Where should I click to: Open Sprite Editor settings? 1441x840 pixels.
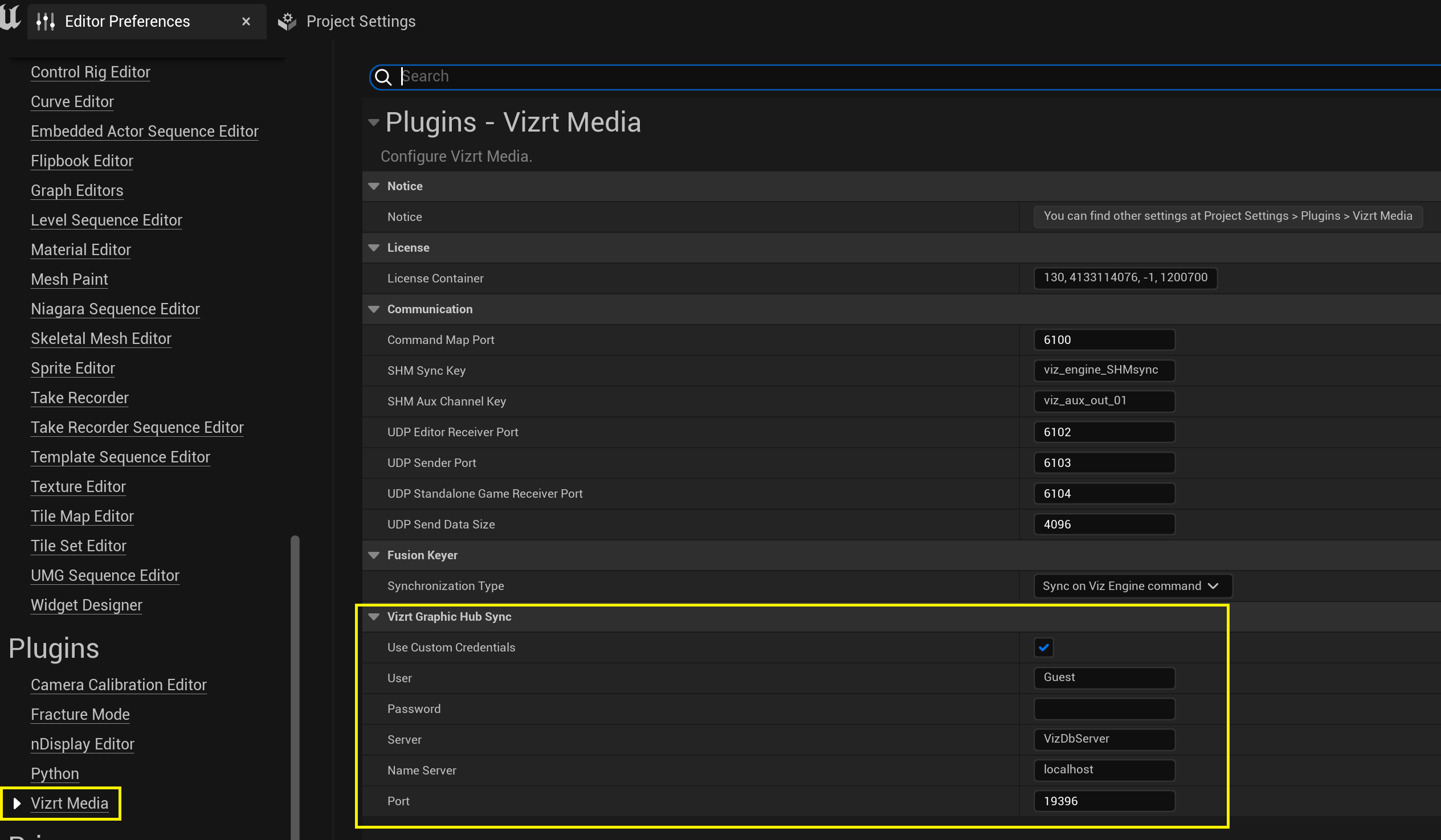click(x=72, y=368)
